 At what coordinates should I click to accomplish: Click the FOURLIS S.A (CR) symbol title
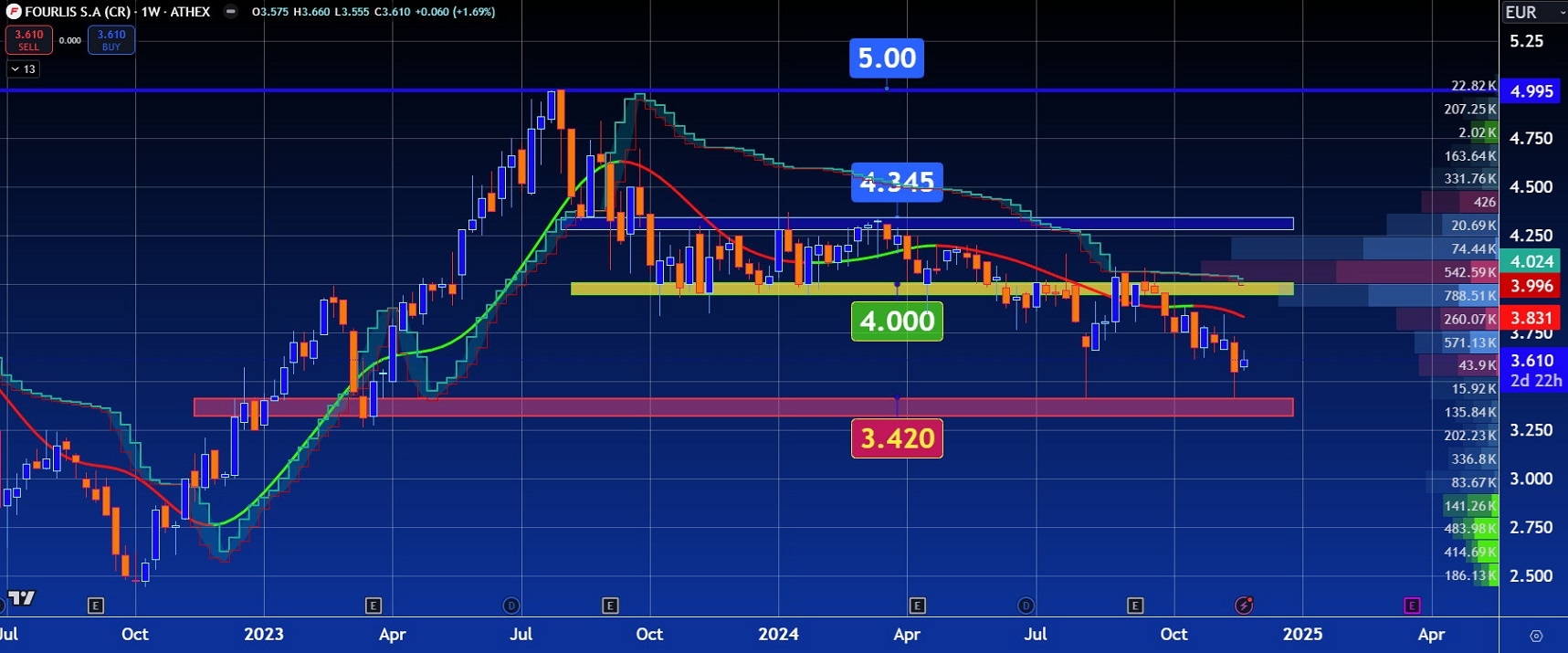tap(78, 12)
